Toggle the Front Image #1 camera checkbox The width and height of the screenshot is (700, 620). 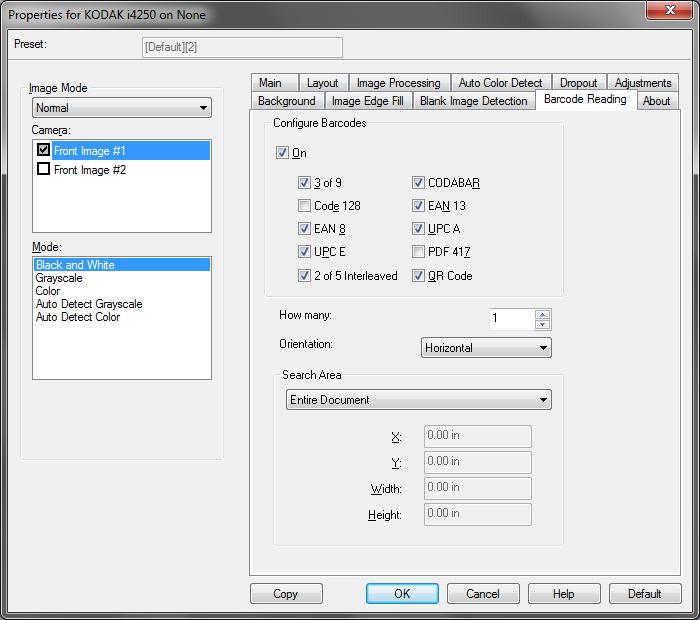point(43,150)
